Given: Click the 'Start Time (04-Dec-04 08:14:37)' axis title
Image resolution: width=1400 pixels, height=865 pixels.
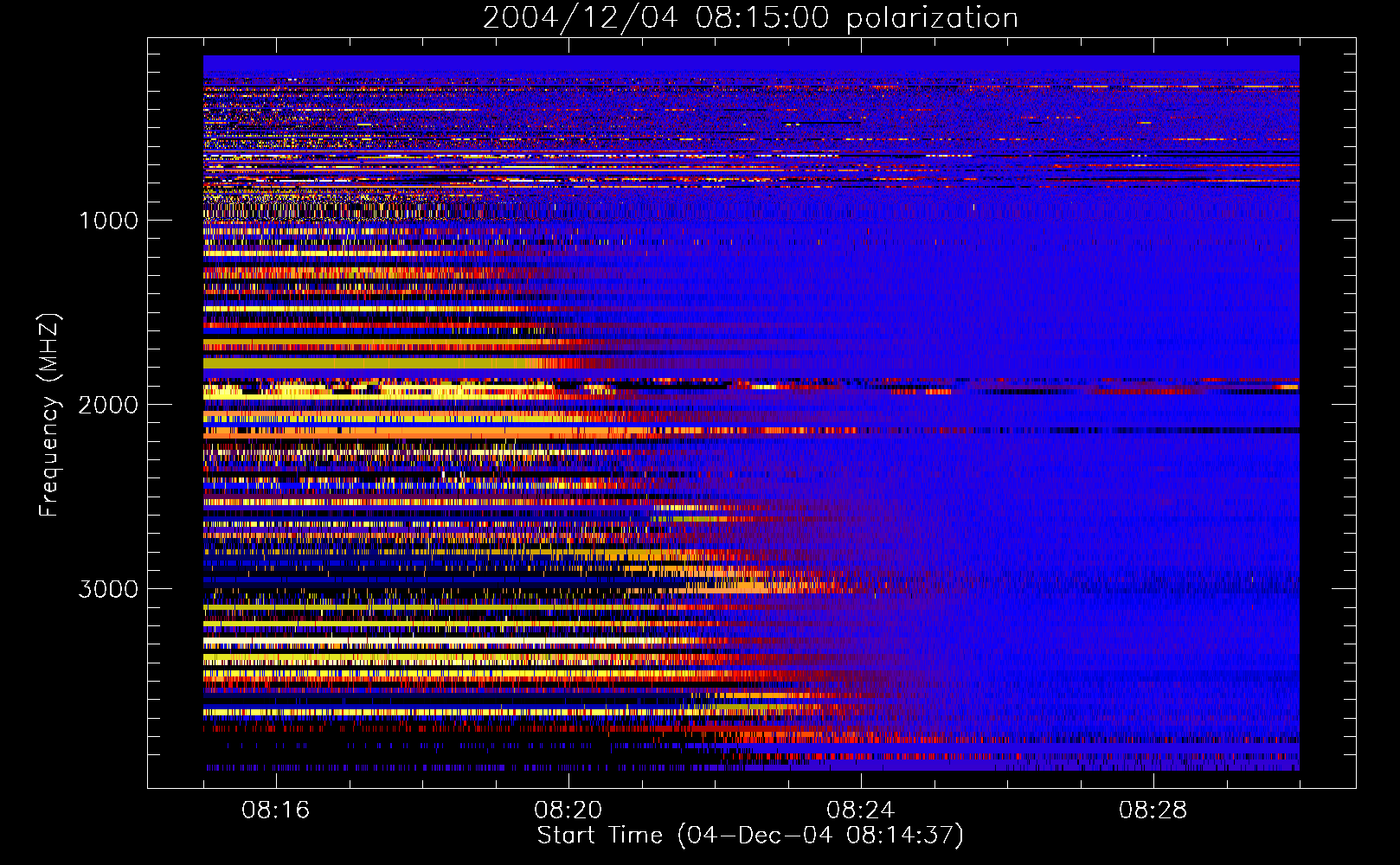Looking at the screenshot, I should click(x=750, y=836).
